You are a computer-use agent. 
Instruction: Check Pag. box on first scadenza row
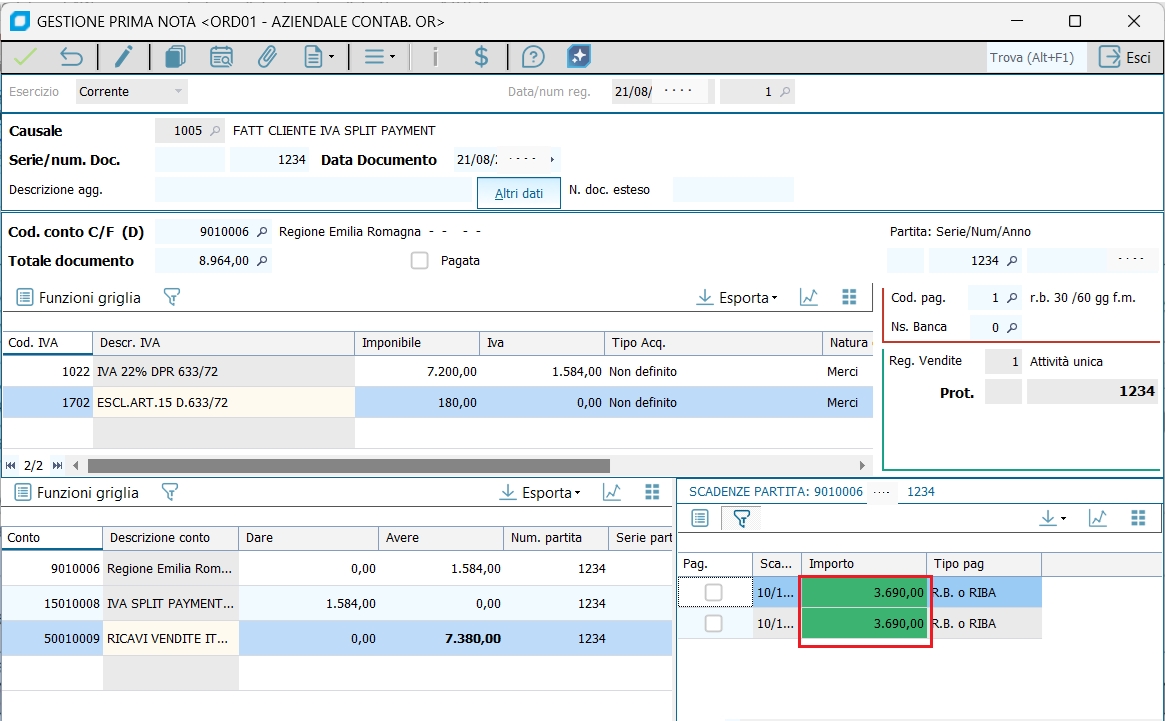[x=713, y=593]
